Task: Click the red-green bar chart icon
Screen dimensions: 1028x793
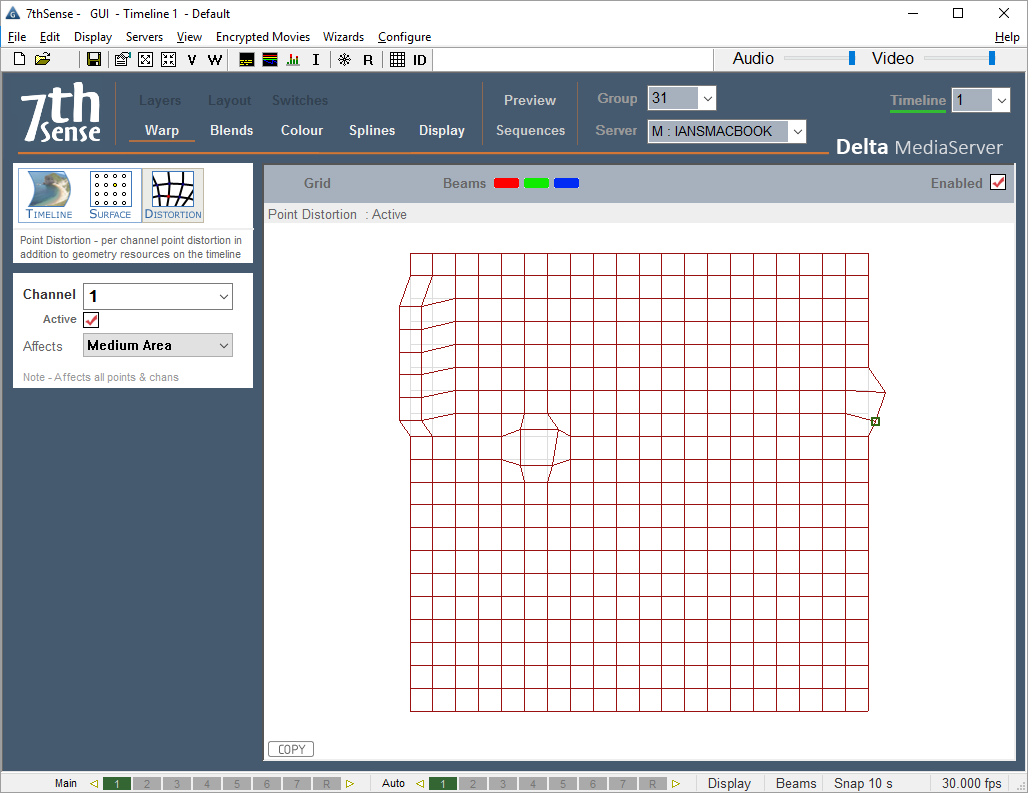Action: pyautogui.click(x=293, y=60)
